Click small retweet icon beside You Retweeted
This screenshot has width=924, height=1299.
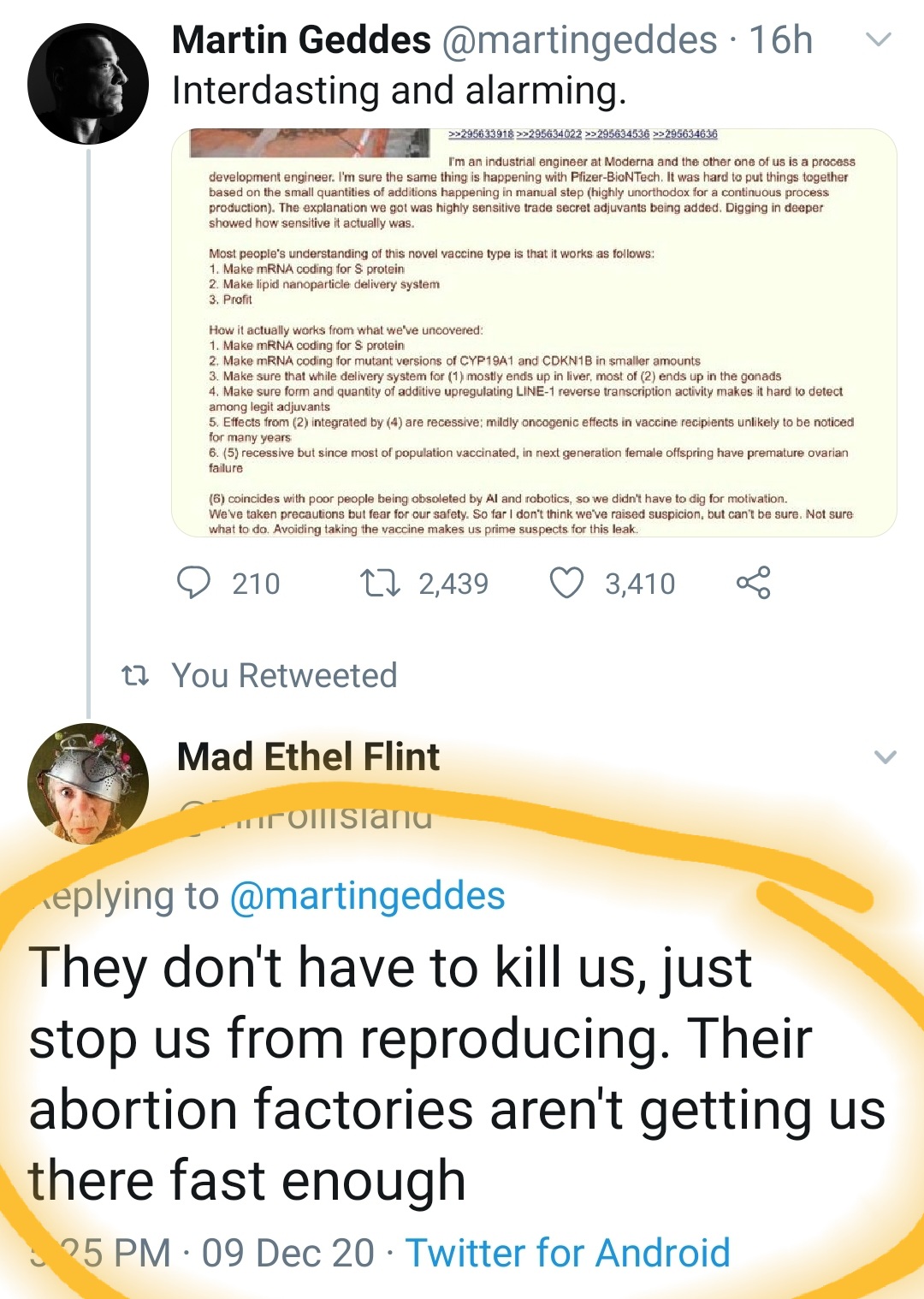[x=135, y=676]
